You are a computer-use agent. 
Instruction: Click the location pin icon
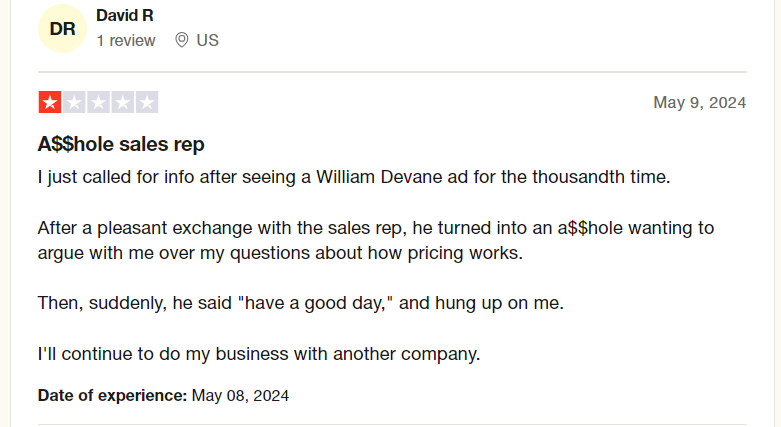(182, 40)
